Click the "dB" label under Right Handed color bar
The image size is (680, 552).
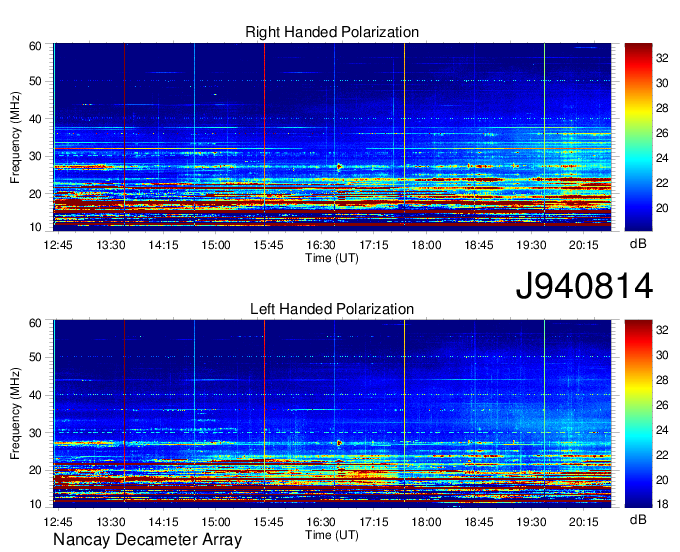638,244
